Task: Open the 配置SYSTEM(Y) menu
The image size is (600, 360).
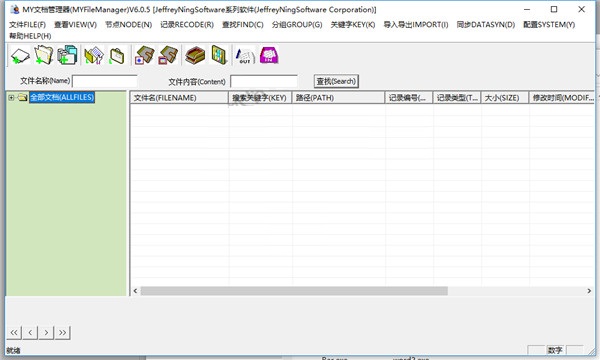Action: click(x=549, y=24)
